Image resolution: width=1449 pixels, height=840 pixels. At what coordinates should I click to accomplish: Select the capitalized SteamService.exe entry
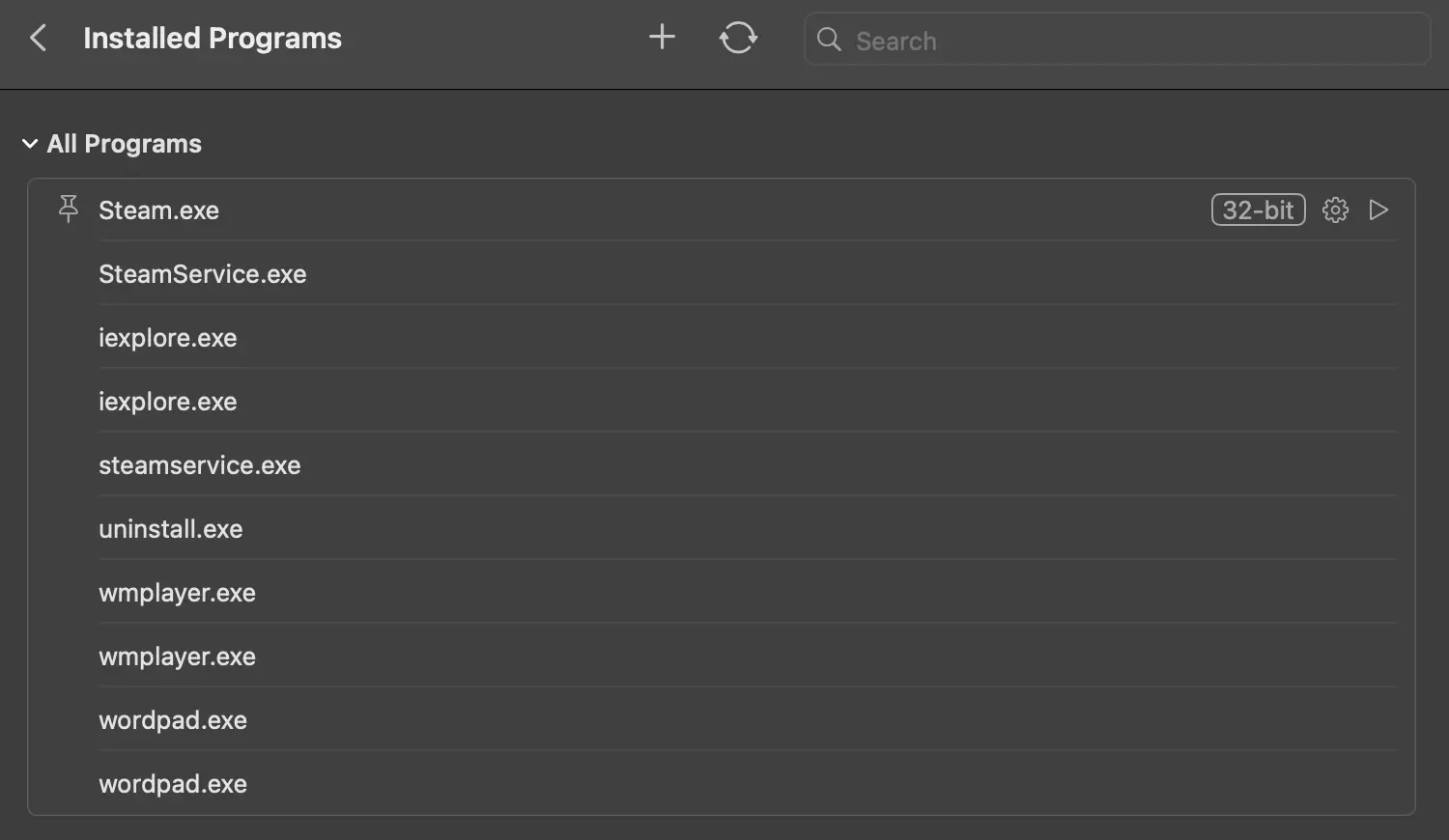click(203, 274)
